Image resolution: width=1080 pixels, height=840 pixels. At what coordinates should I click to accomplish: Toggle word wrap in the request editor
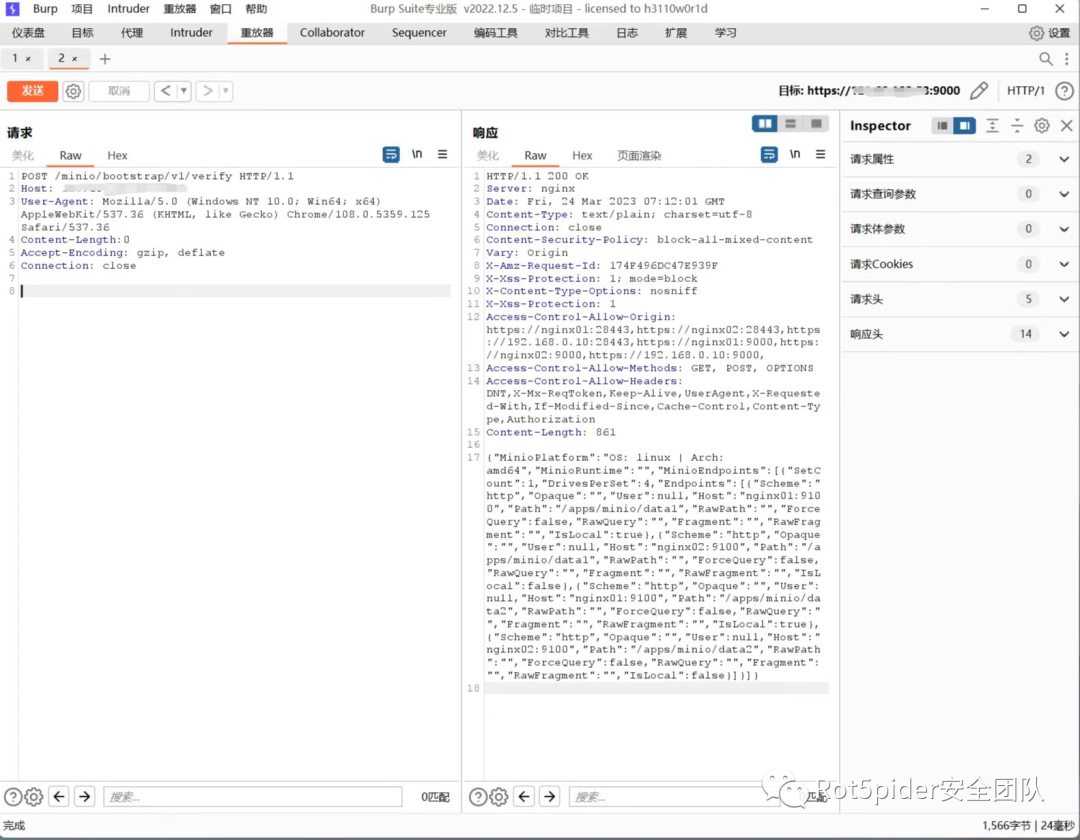click(391, 155)
